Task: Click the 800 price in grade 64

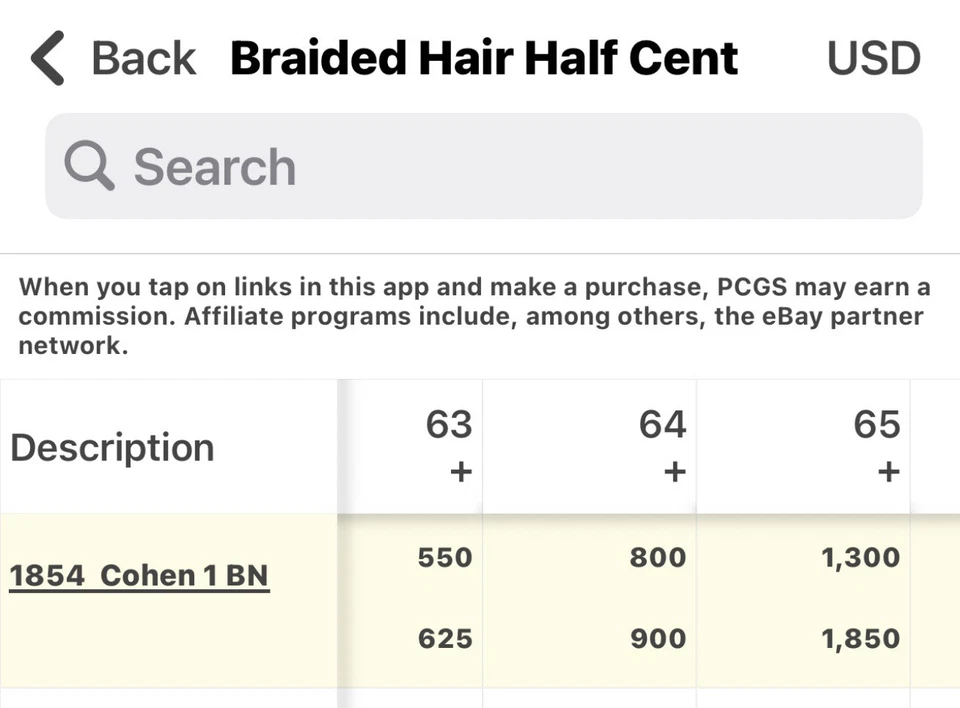Action: [658, 557]
